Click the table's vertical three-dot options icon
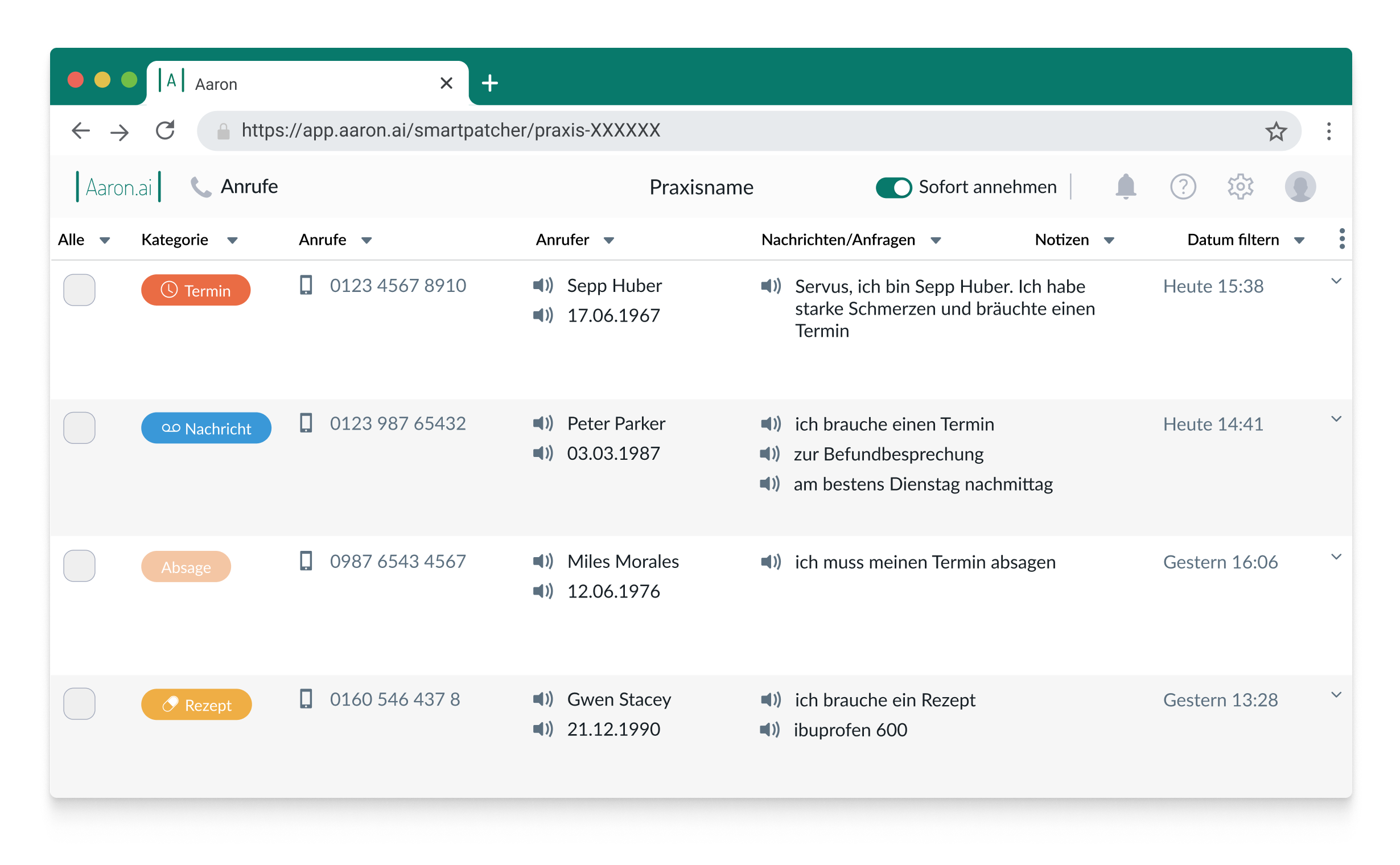 point(1341,238)
